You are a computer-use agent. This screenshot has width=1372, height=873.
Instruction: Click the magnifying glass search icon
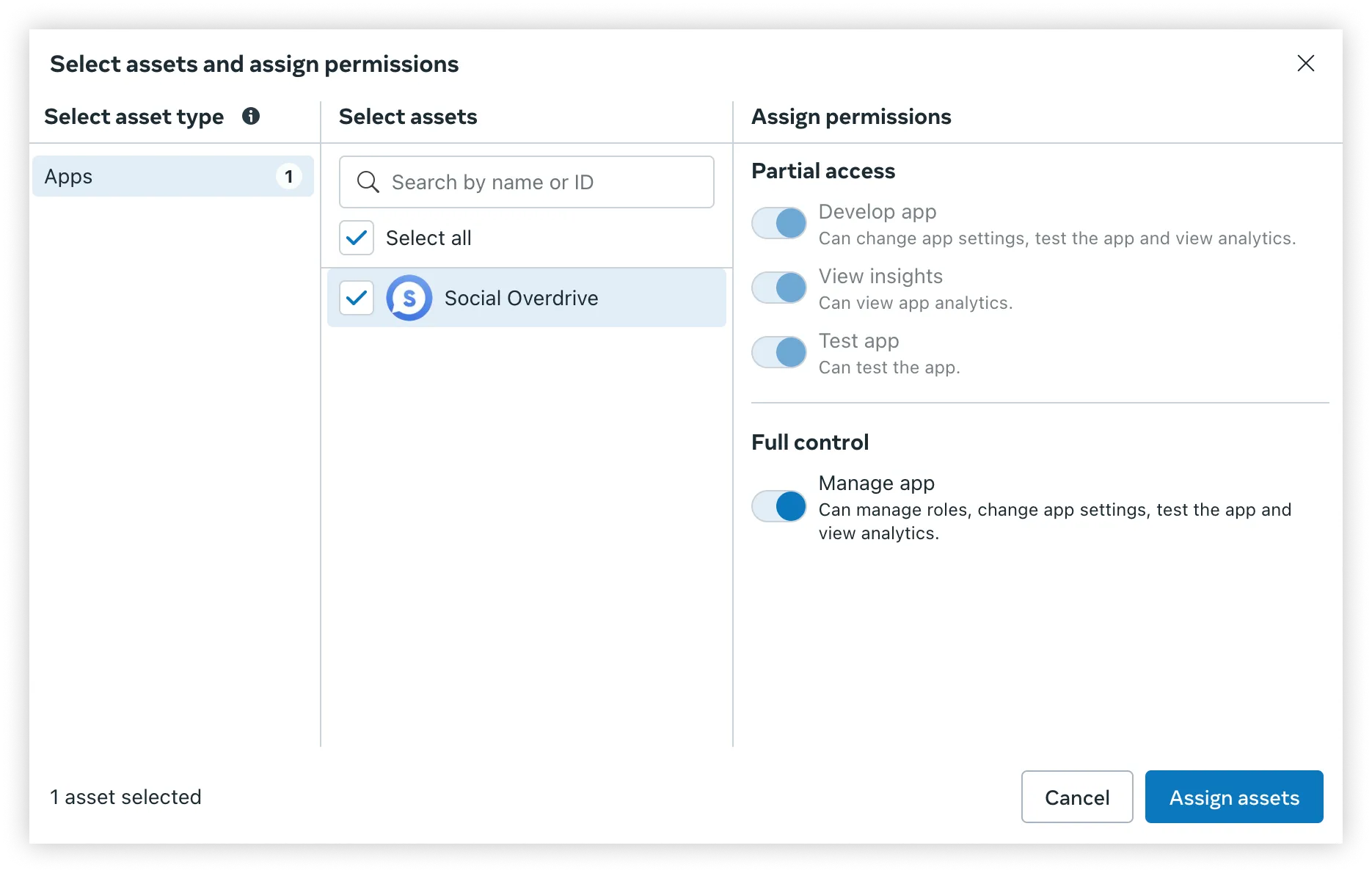coord(368,181)
